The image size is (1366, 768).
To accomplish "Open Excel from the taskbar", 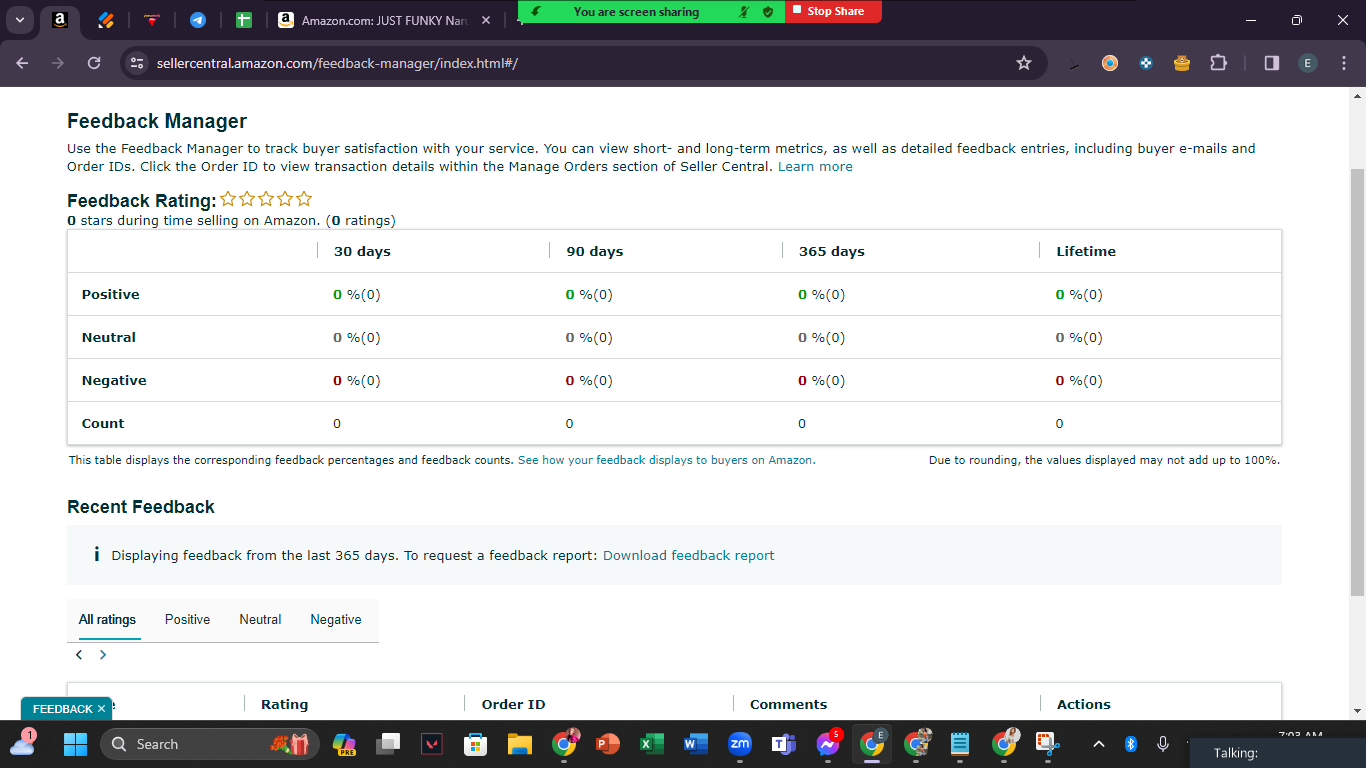I will [652, 744].
